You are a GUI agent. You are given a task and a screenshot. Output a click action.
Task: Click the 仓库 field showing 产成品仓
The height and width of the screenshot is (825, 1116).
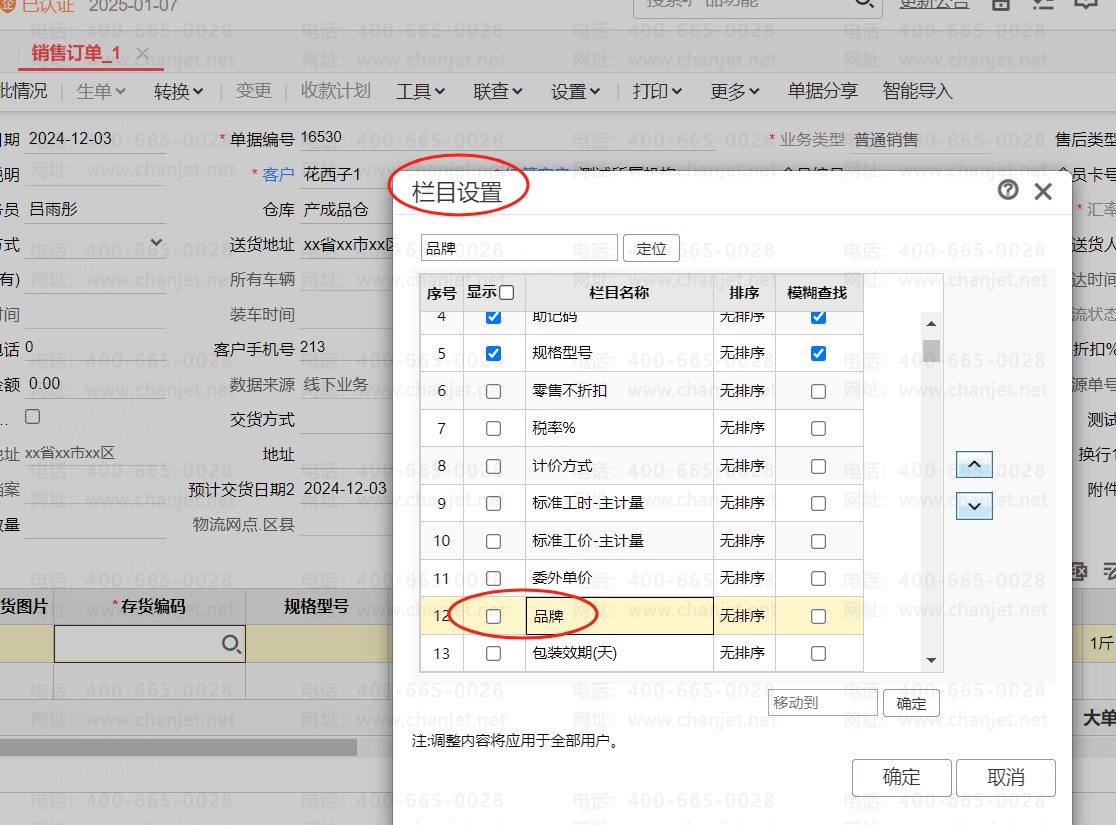click(x=346, y=209)
